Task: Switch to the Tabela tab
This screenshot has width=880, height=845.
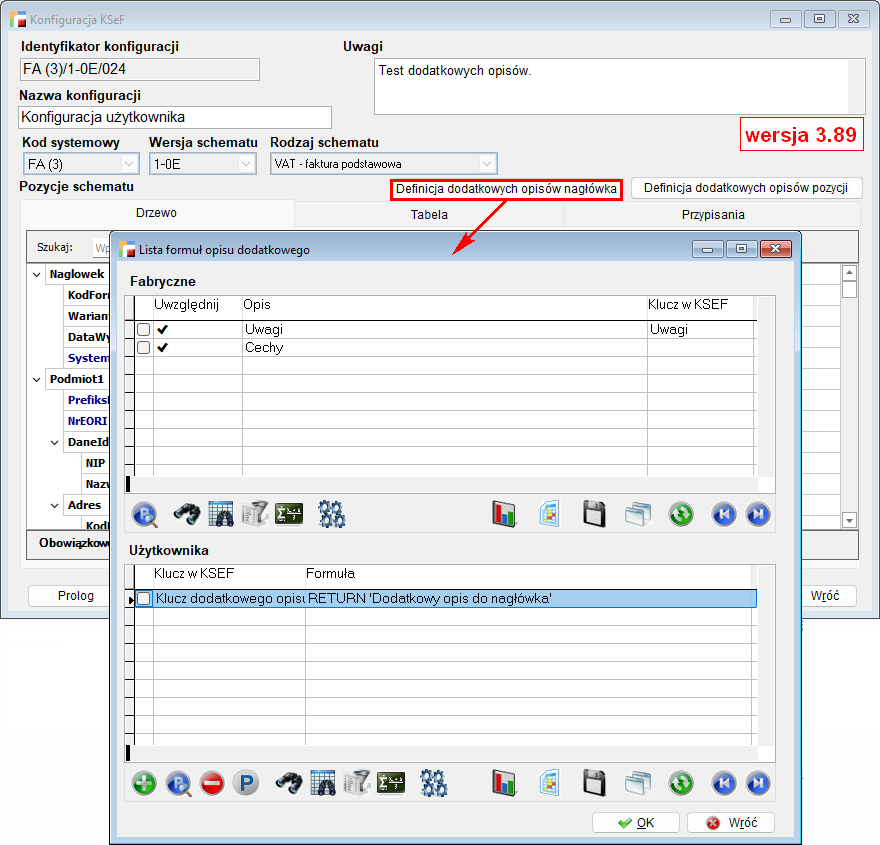Action: click(x=429, y=214)
